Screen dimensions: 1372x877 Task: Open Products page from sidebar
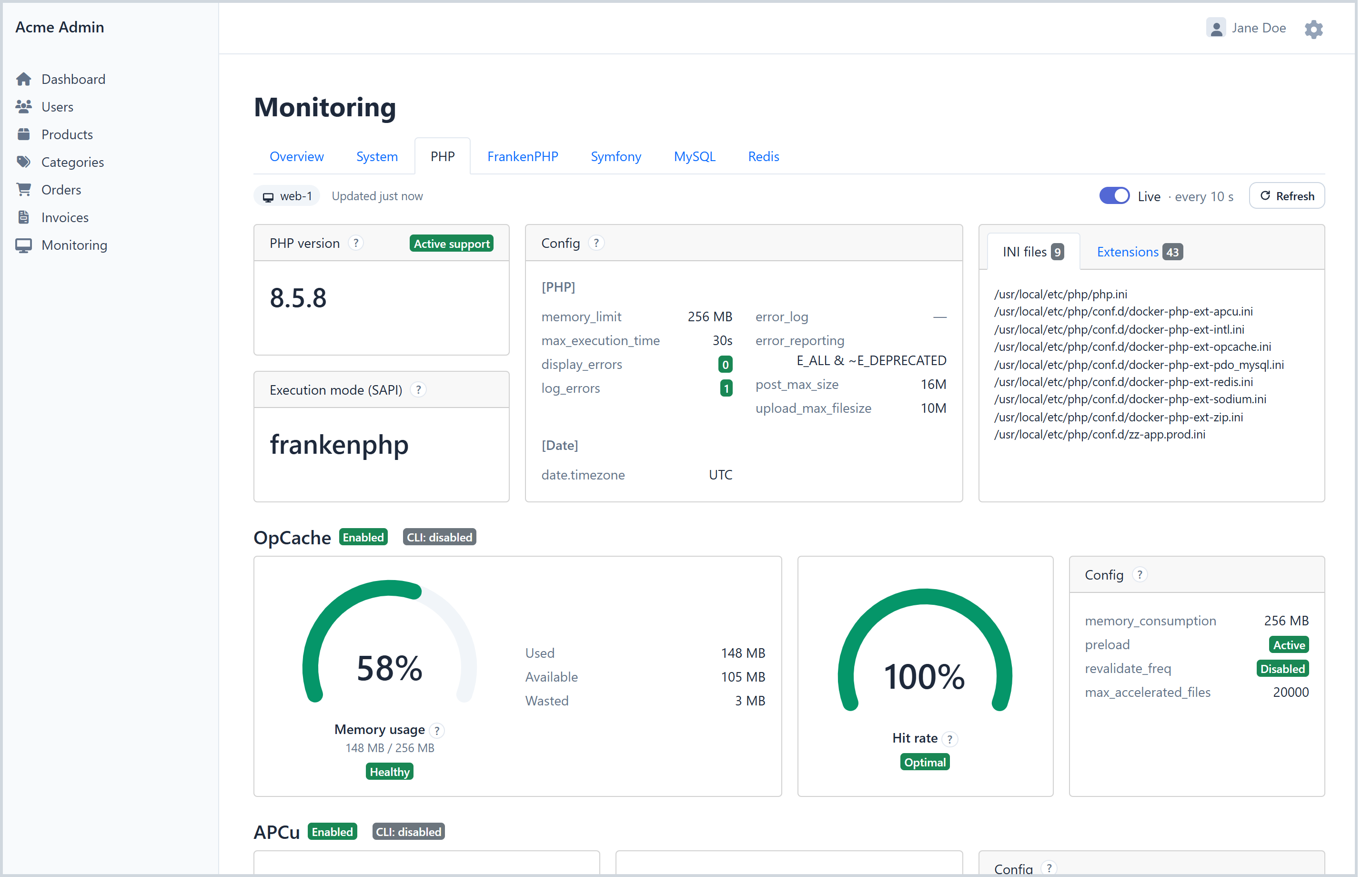click(x=67, y=134)
